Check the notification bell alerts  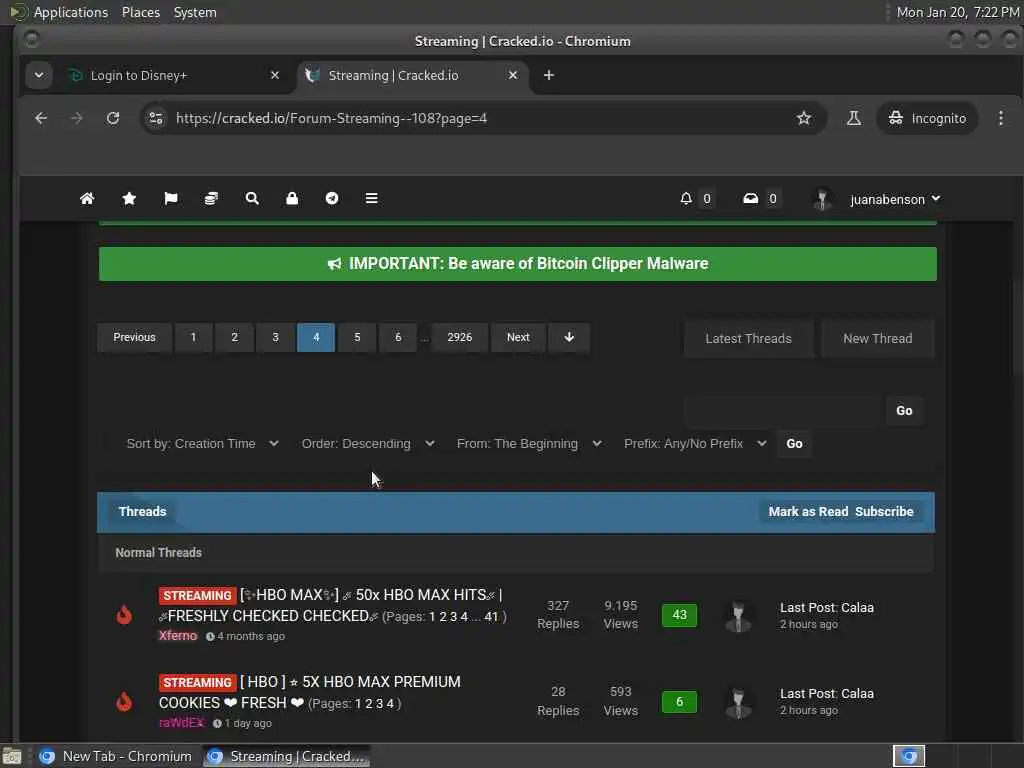(686, 199)
